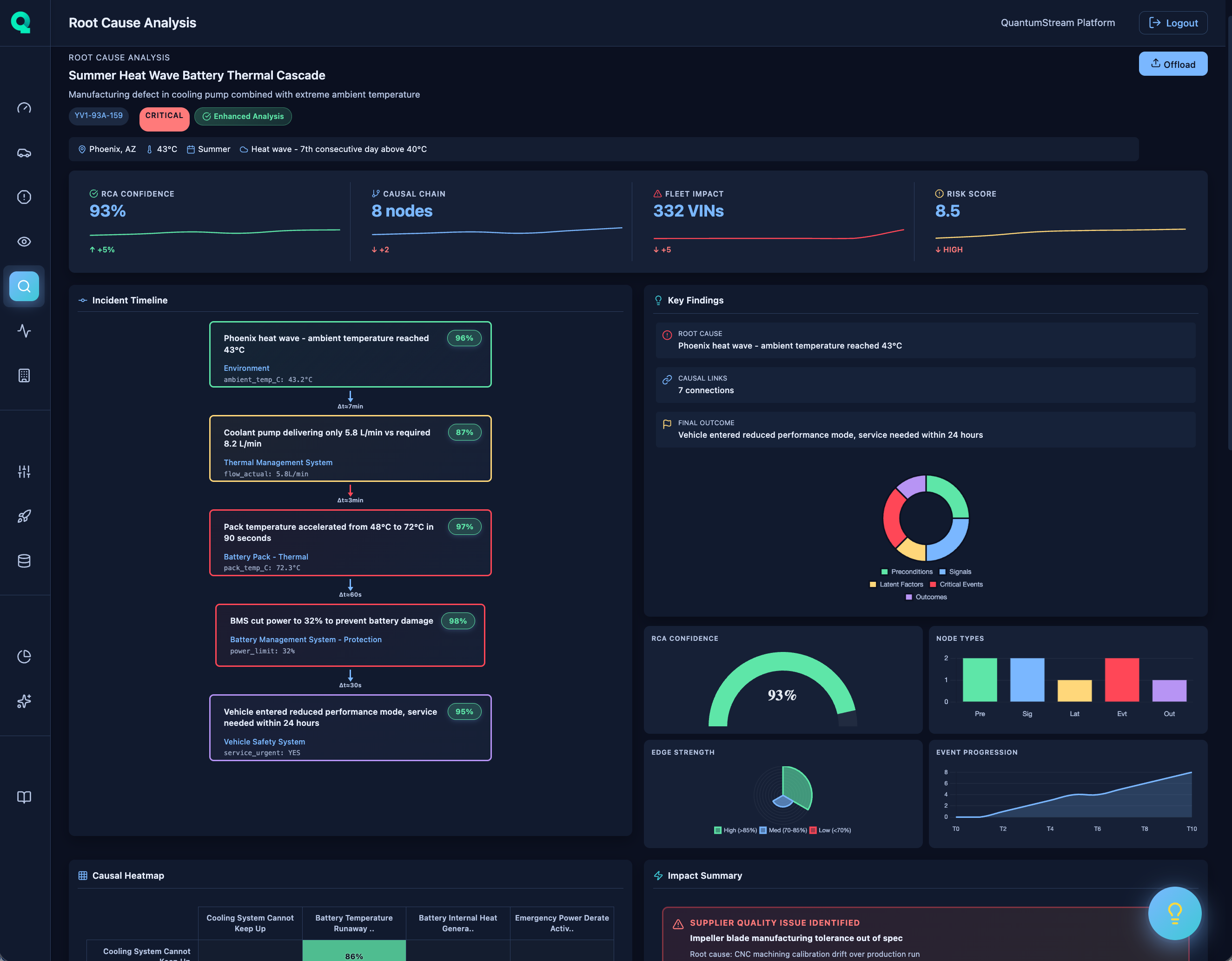Select the vehicle fleet icon in sidebar
This screenshot has height=961, width=1232.
(x=24, y=152)
